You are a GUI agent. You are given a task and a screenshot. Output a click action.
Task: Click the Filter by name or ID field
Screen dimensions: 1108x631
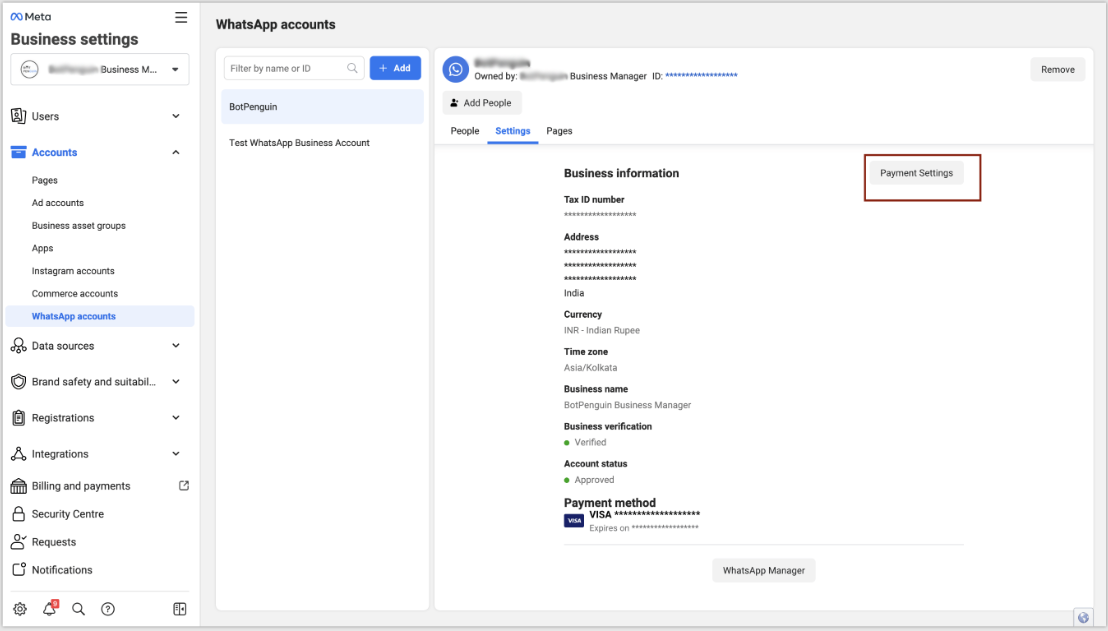[285, 68]
